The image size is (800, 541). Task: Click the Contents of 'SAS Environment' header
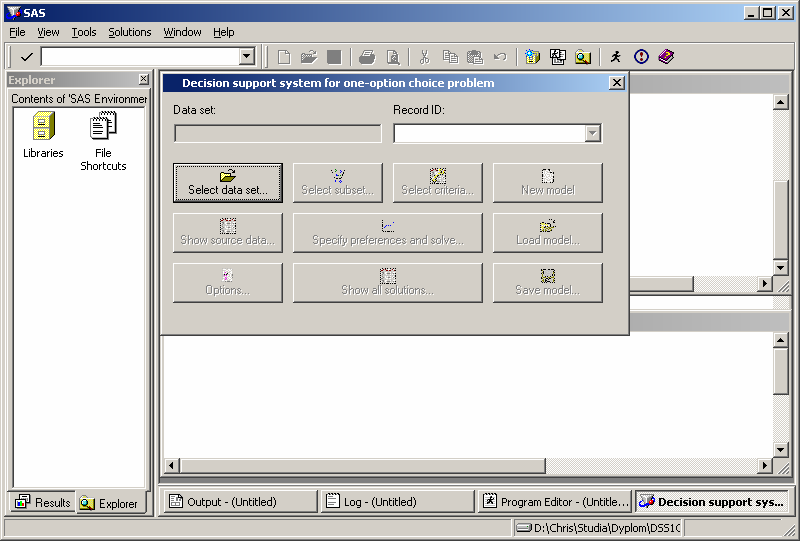tap(79, 99)
